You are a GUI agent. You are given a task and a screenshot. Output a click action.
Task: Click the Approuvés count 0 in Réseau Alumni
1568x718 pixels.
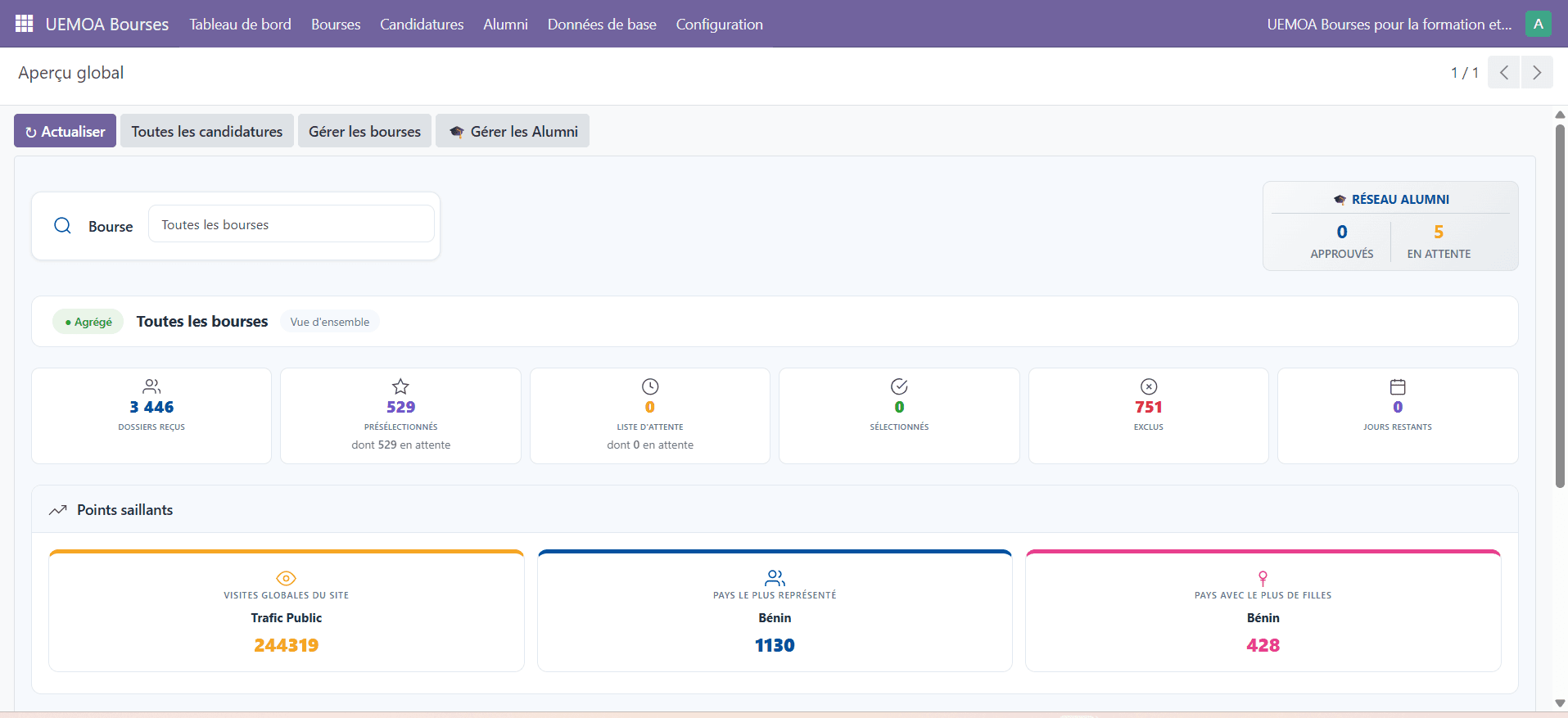pos(1341,232)
